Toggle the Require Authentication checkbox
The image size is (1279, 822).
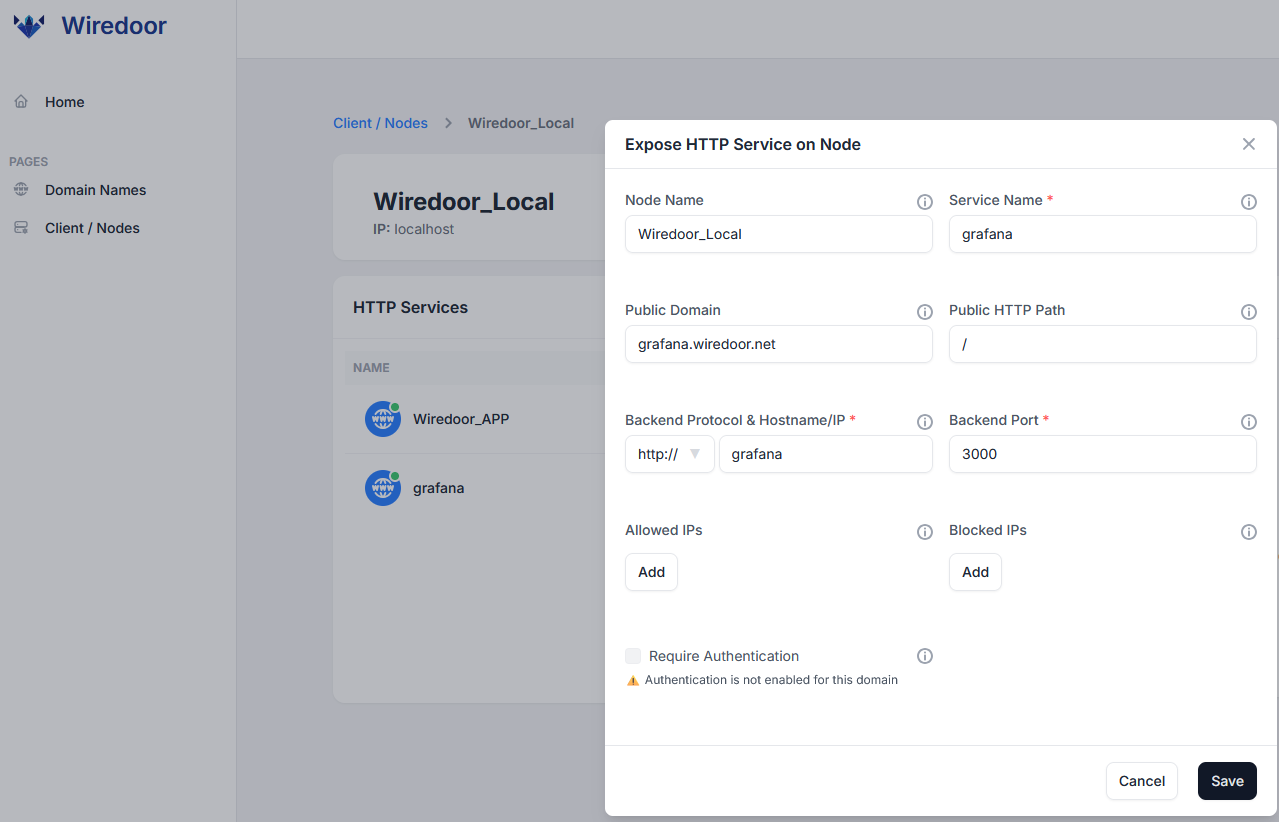pos(633,656)
